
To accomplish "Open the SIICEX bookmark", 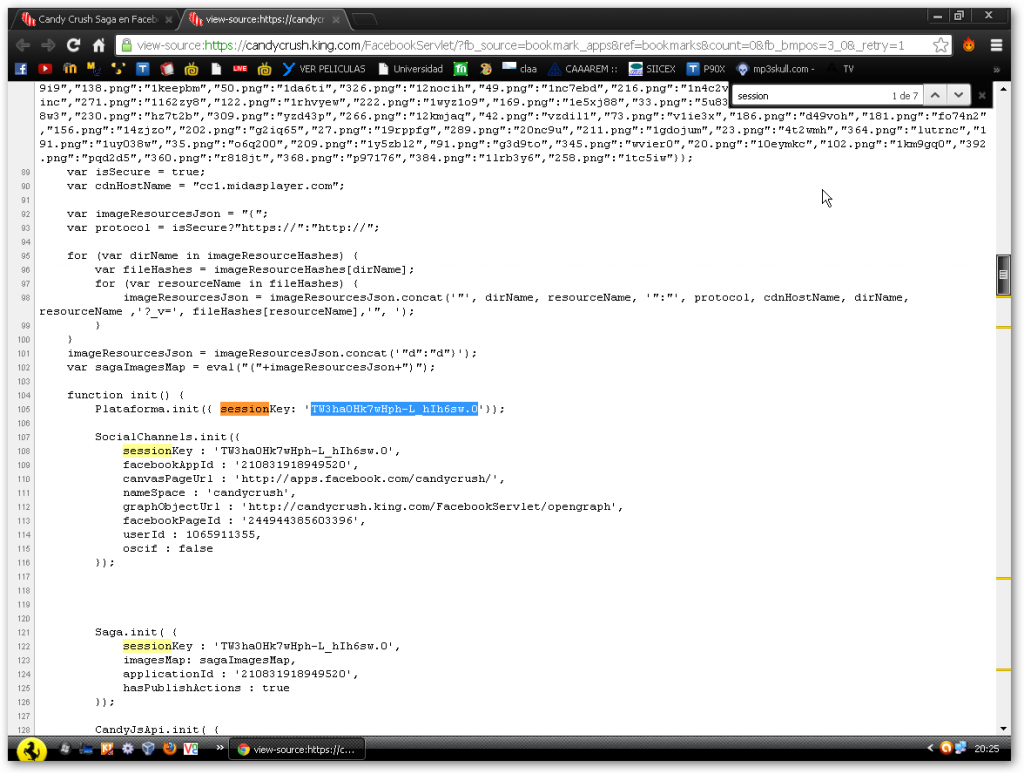I will pyautogui.click(x=652, y=69).
